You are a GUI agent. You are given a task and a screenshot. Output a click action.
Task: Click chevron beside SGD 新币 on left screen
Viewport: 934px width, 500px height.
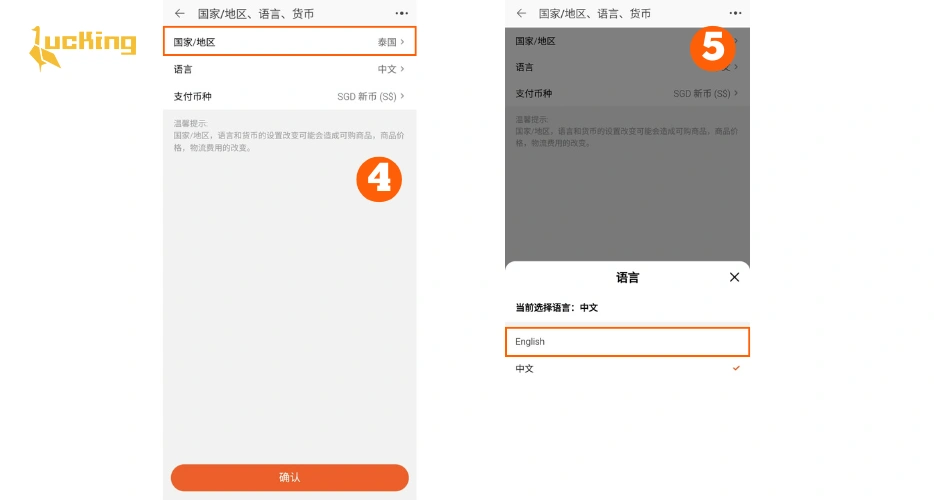pyautogui.click(x=403, y=96)
